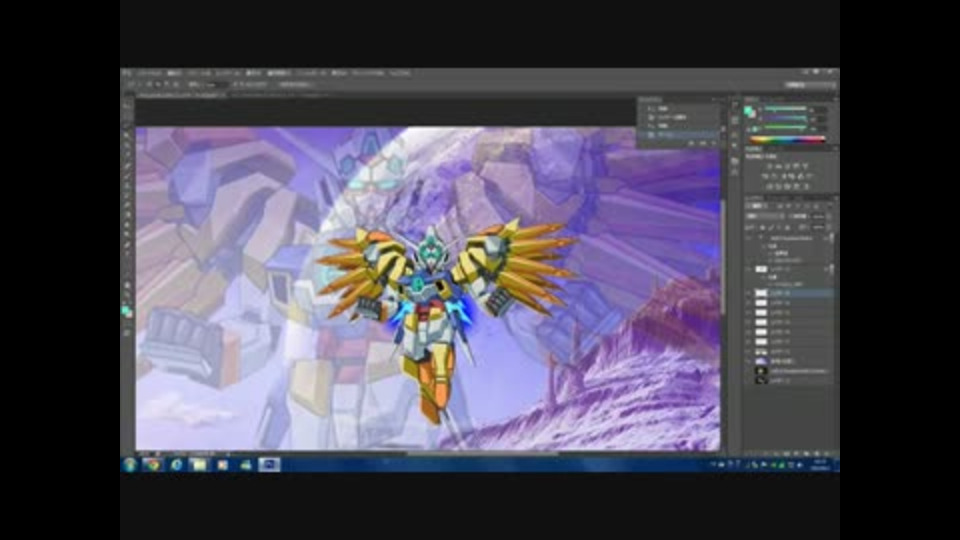The height and width of the screenshot is (540, 960).
Task: Click the Subtract from selection option icon
Action: (x=167, y=84)
